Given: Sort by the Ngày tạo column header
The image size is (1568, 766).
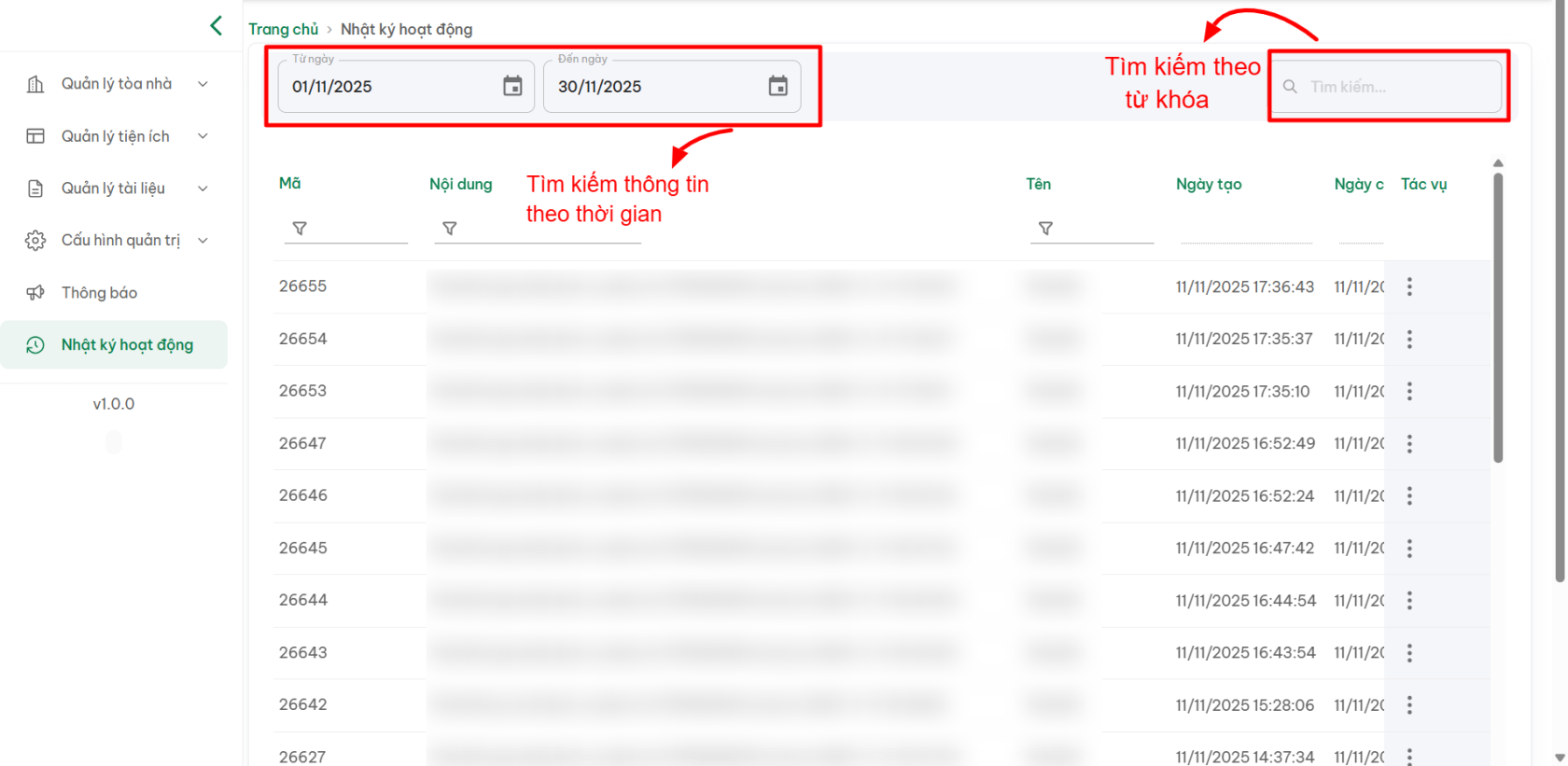Looking at the screenshot, I should point(1208,185).
